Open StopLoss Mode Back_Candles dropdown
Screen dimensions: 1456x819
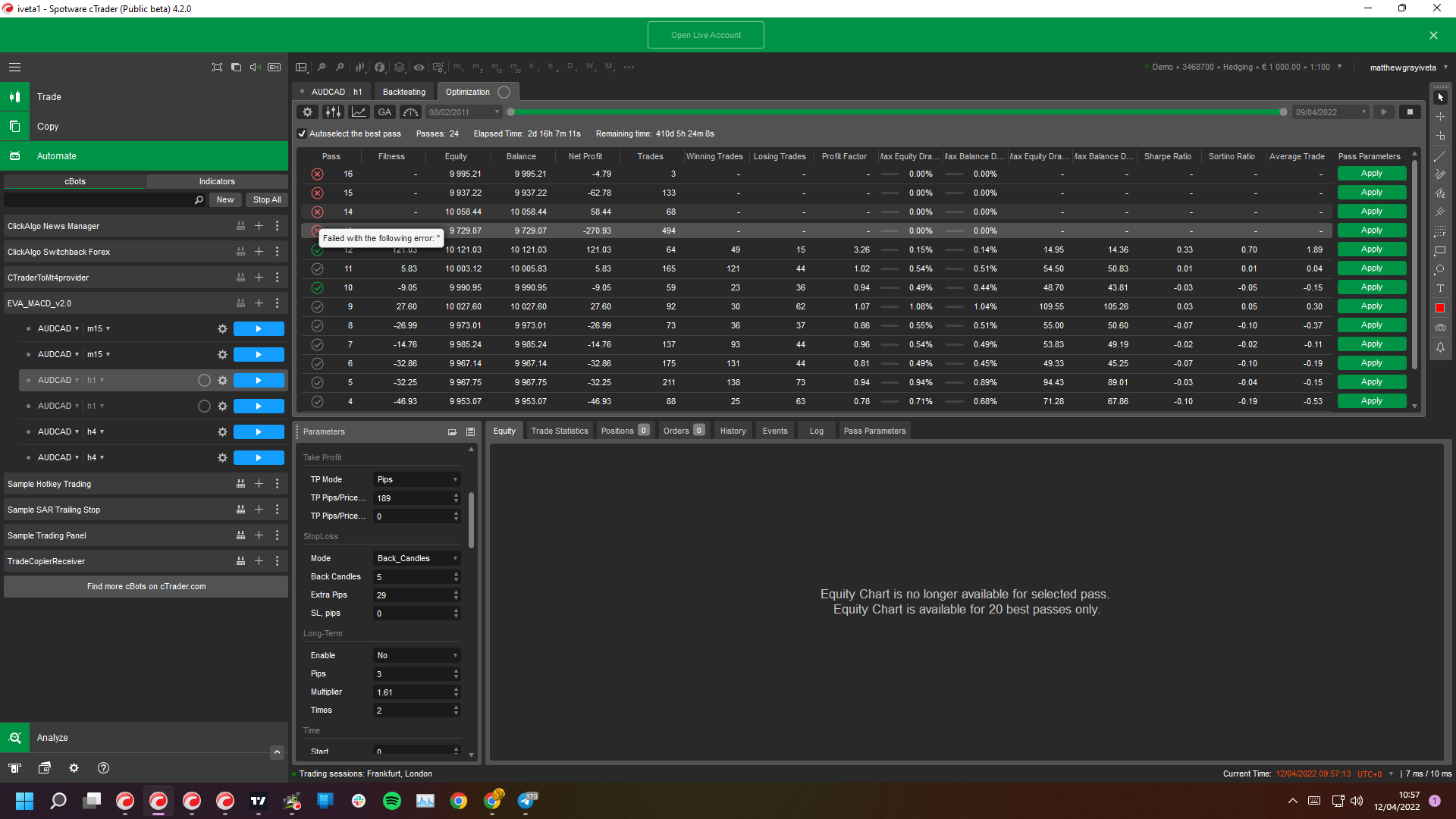coord(417,558)
